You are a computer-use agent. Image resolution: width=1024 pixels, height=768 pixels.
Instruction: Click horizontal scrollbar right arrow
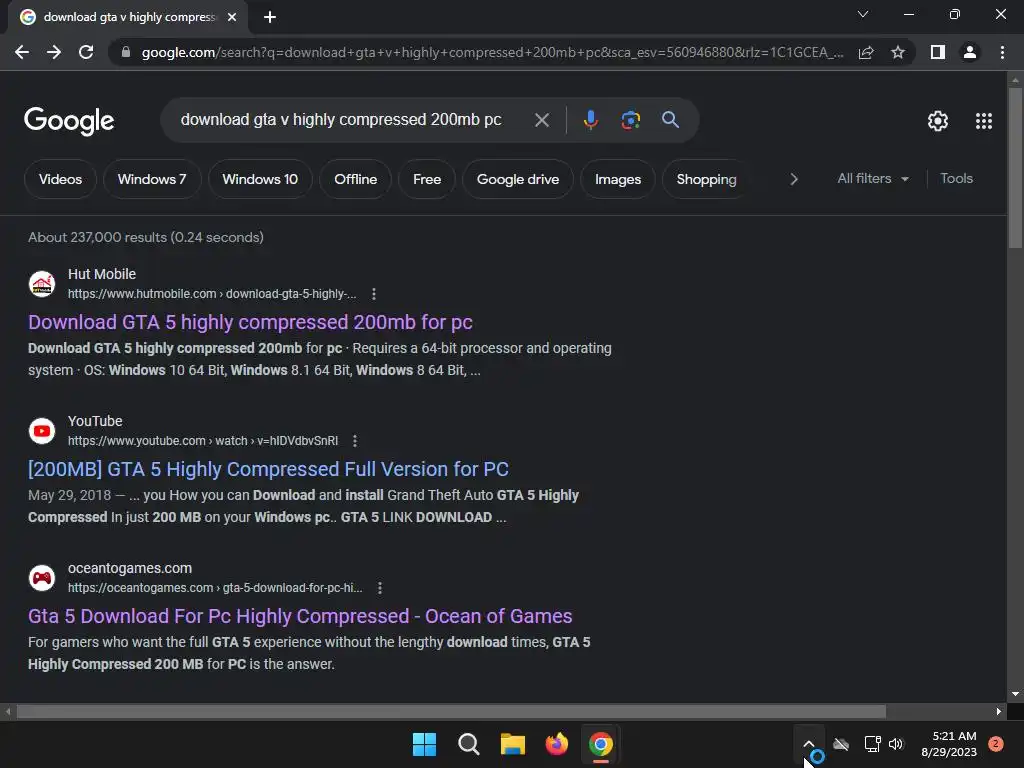[999, 711]
